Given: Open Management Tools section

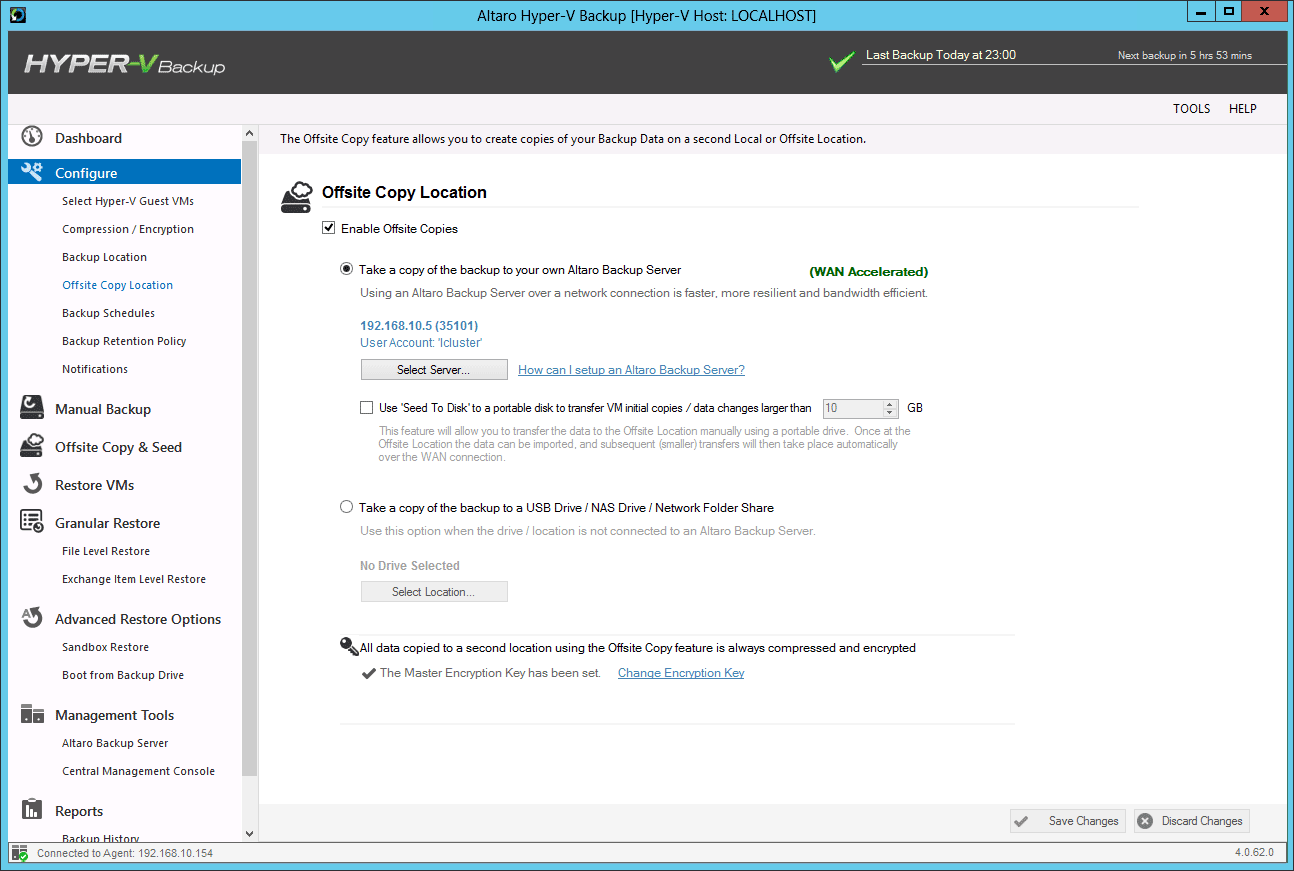Looking at the screenshot, I should coord(114,715).
